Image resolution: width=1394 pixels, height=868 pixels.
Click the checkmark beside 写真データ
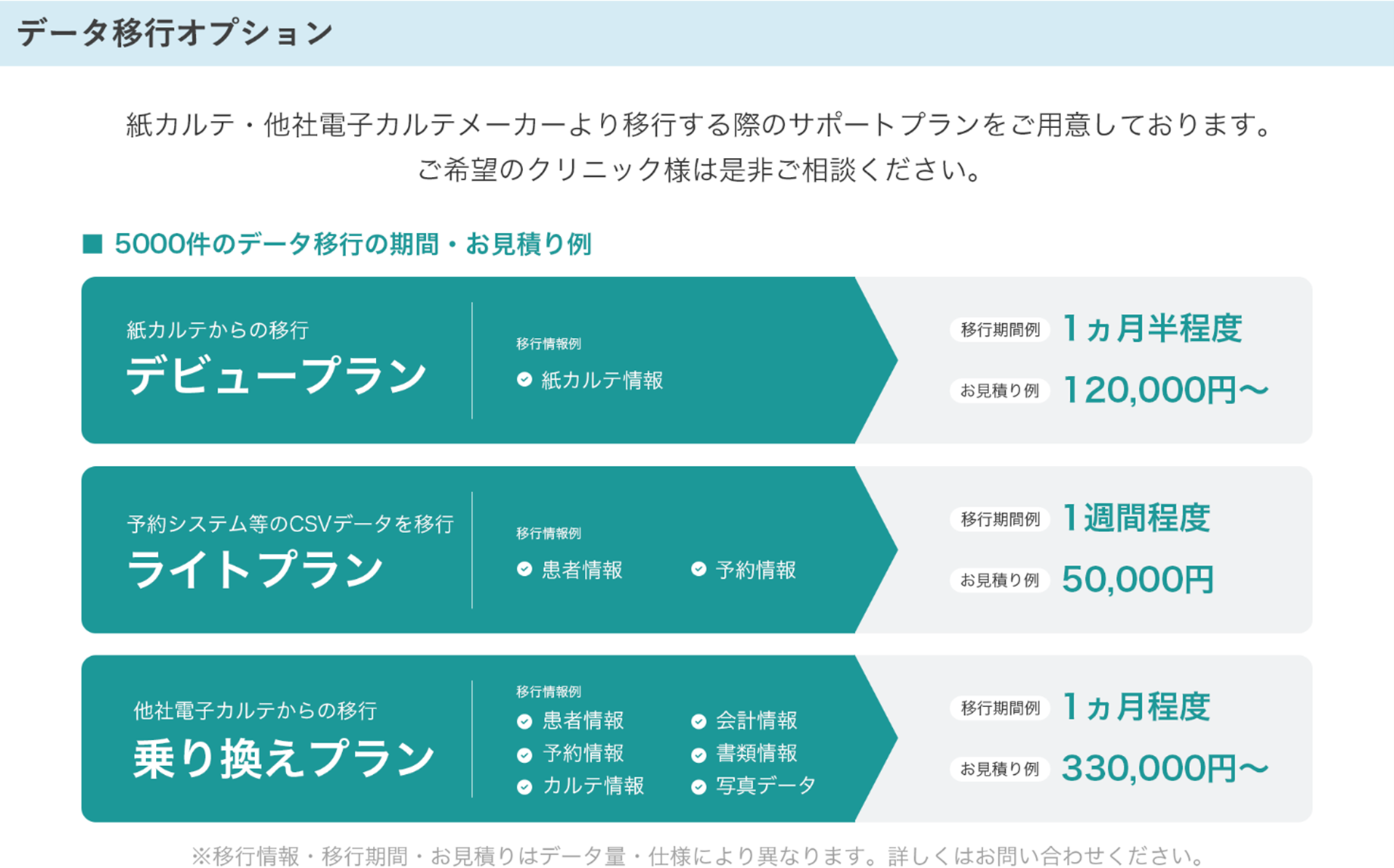tap(698, 787)
